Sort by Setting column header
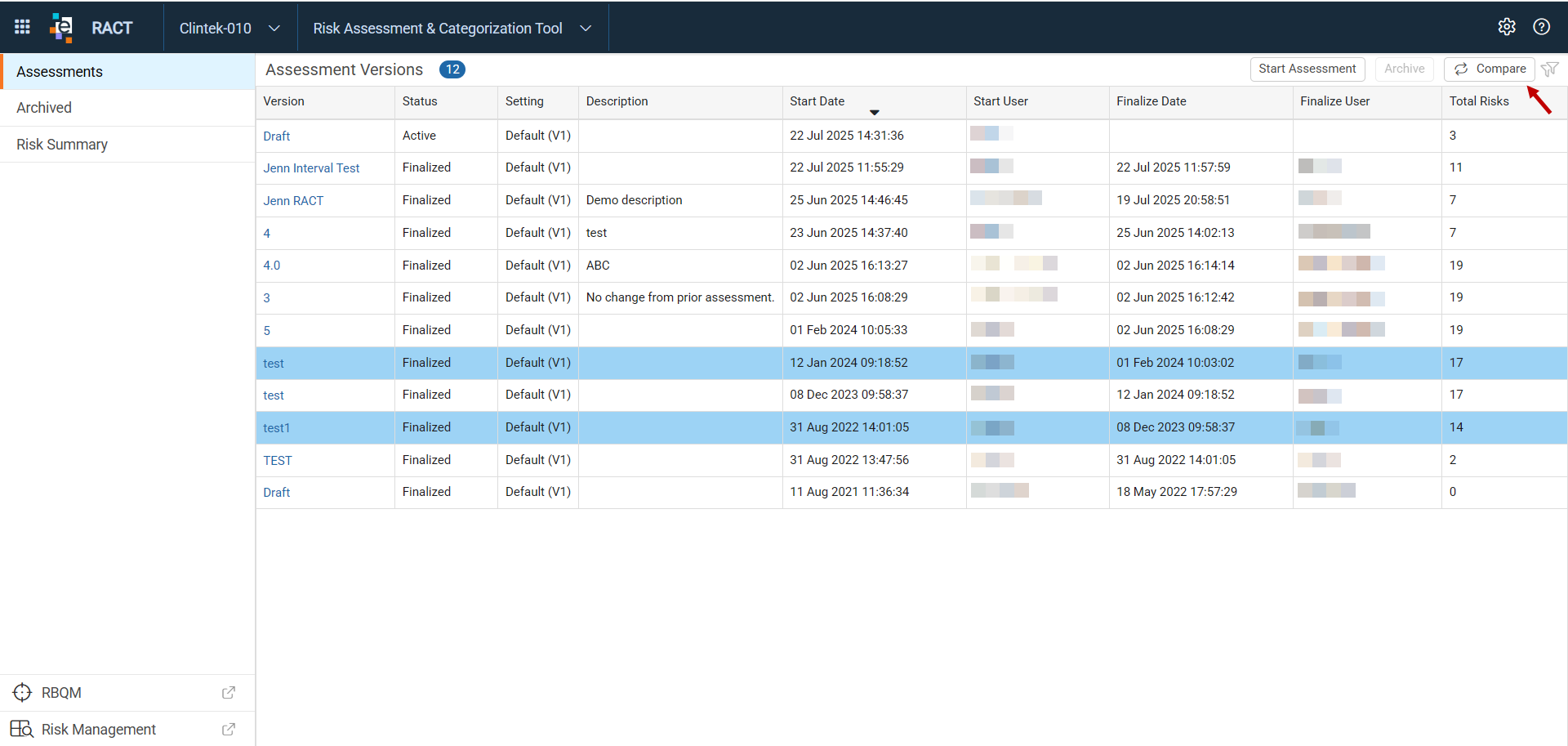The width and height of the screenshot is (1568, 746). (x=538, y=102)
